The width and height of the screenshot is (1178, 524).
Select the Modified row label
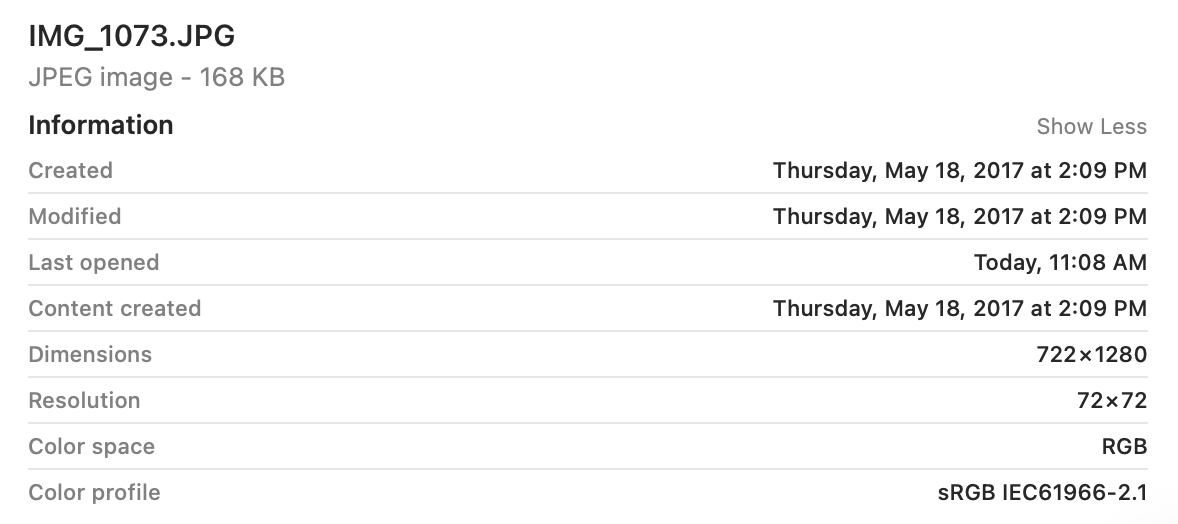pyautogui.click(x=74, y=217)
